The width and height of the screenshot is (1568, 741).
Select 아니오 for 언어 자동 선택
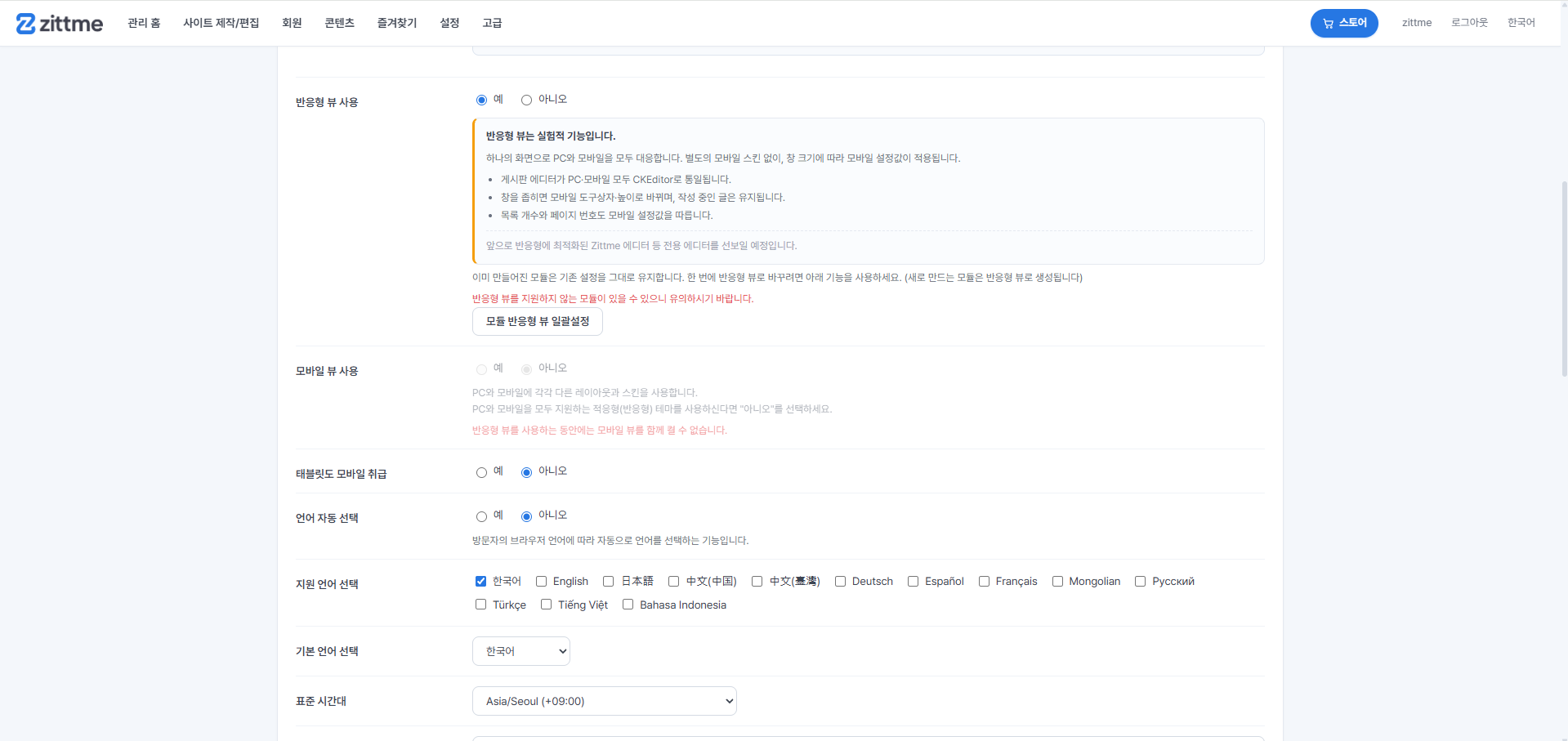coord(526,516)
